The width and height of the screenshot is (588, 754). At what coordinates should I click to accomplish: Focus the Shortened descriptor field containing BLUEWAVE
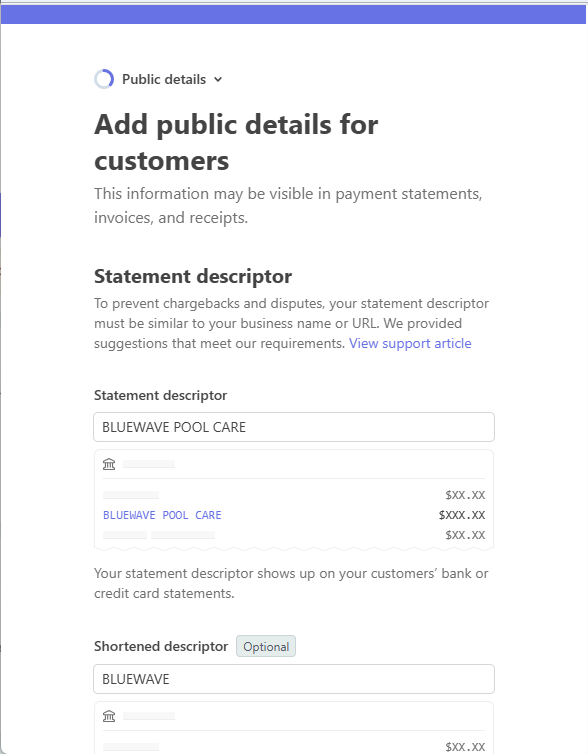[x=294, y=679]
